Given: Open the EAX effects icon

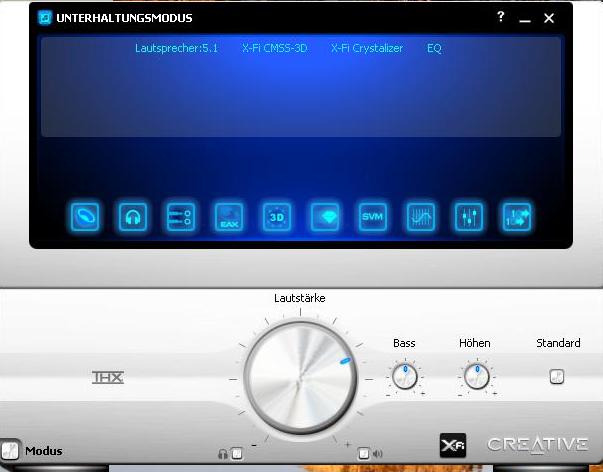Looking at the screenshot, I should (x=229, y=217).
